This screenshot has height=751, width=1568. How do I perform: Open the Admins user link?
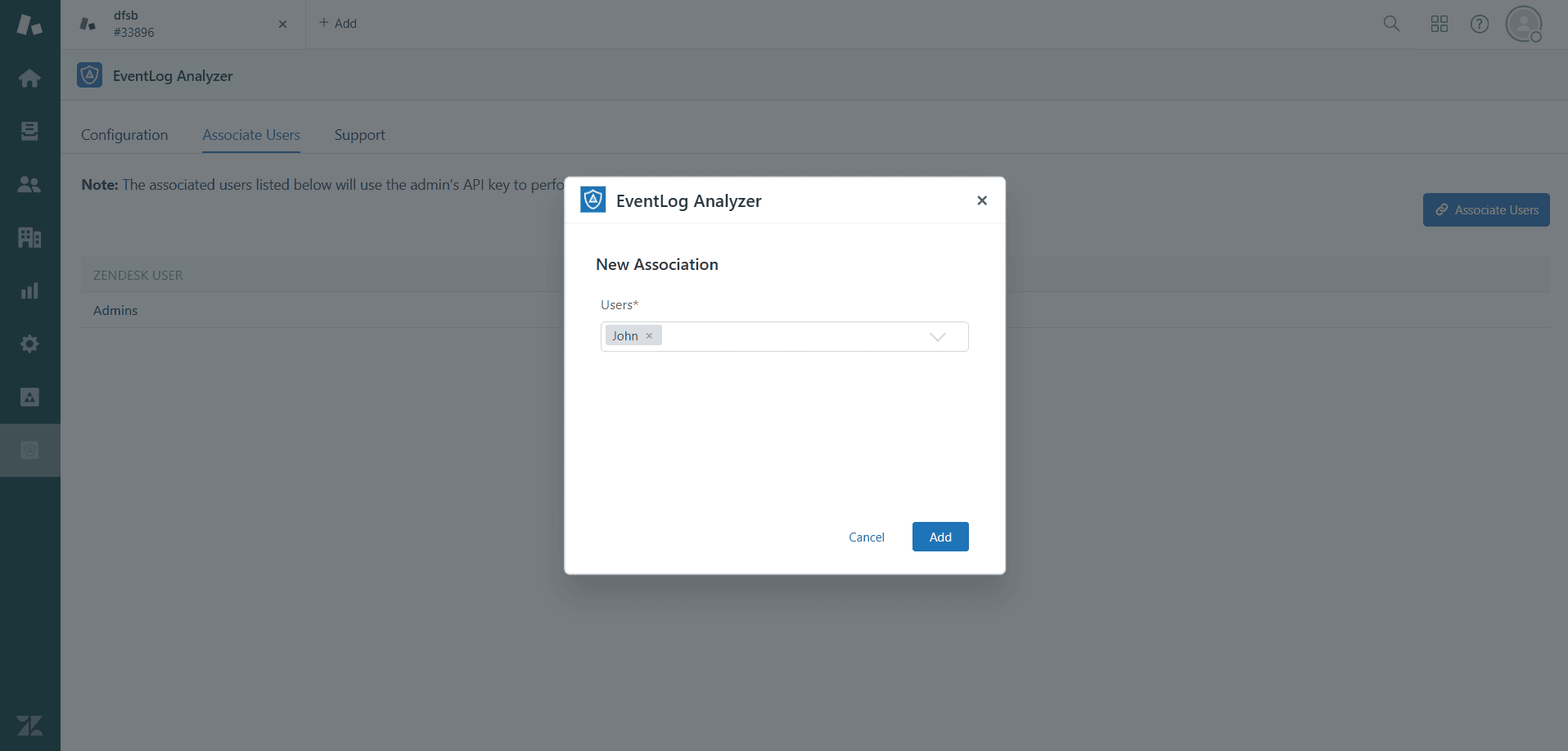pos(115,310)
